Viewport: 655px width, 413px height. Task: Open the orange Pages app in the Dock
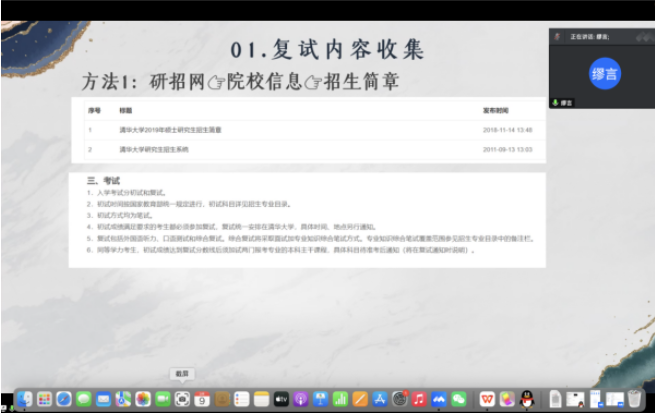coord(360,399)
